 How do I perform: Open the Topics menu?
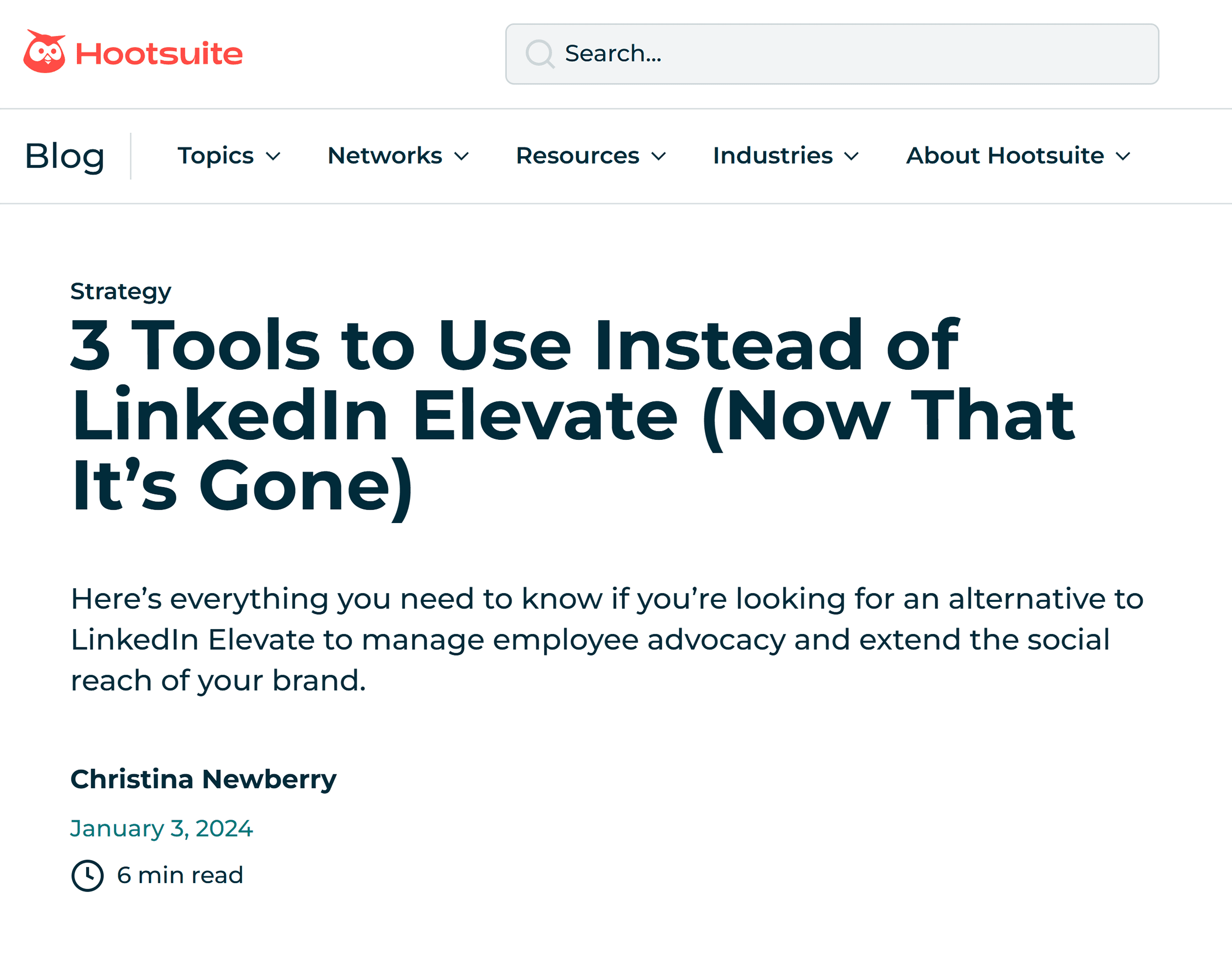(215, 156)
